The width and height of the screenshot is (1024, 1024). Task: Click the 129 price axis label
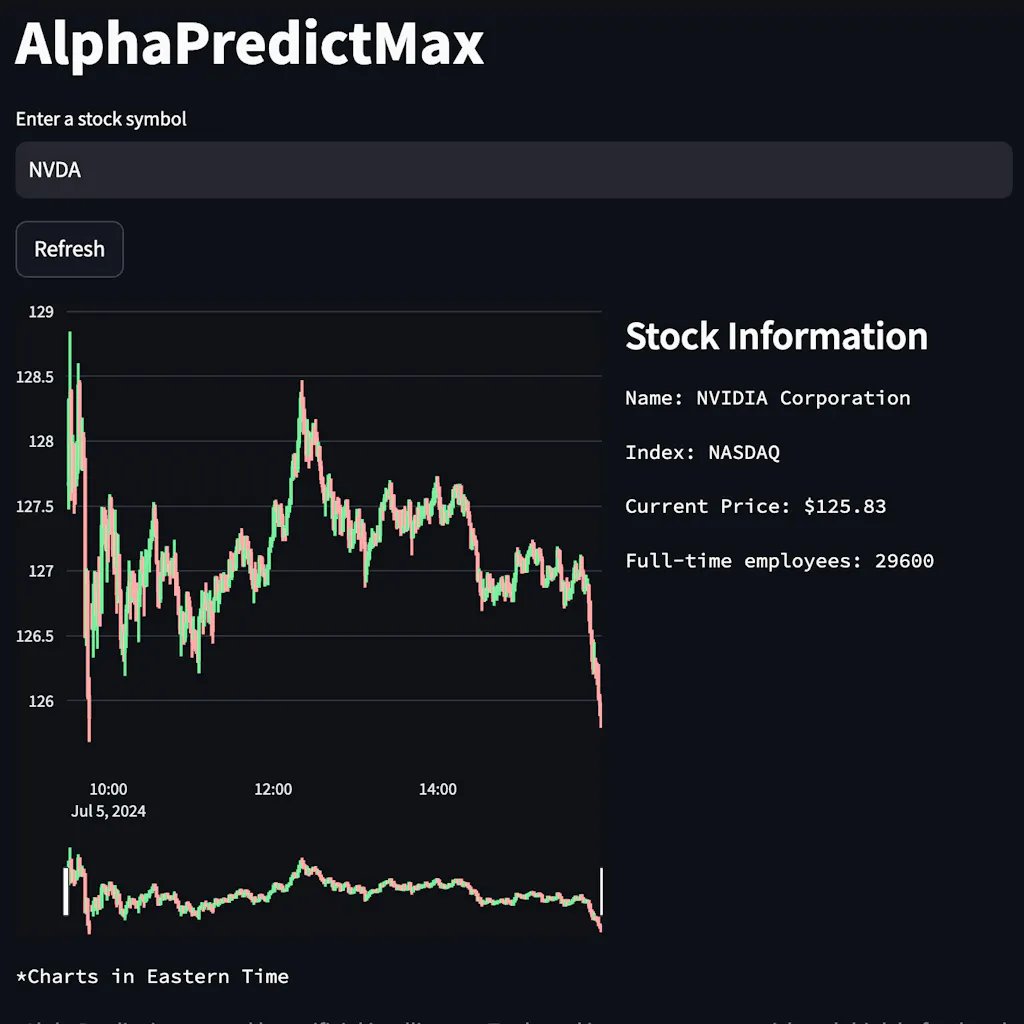(x=42, y=312)
